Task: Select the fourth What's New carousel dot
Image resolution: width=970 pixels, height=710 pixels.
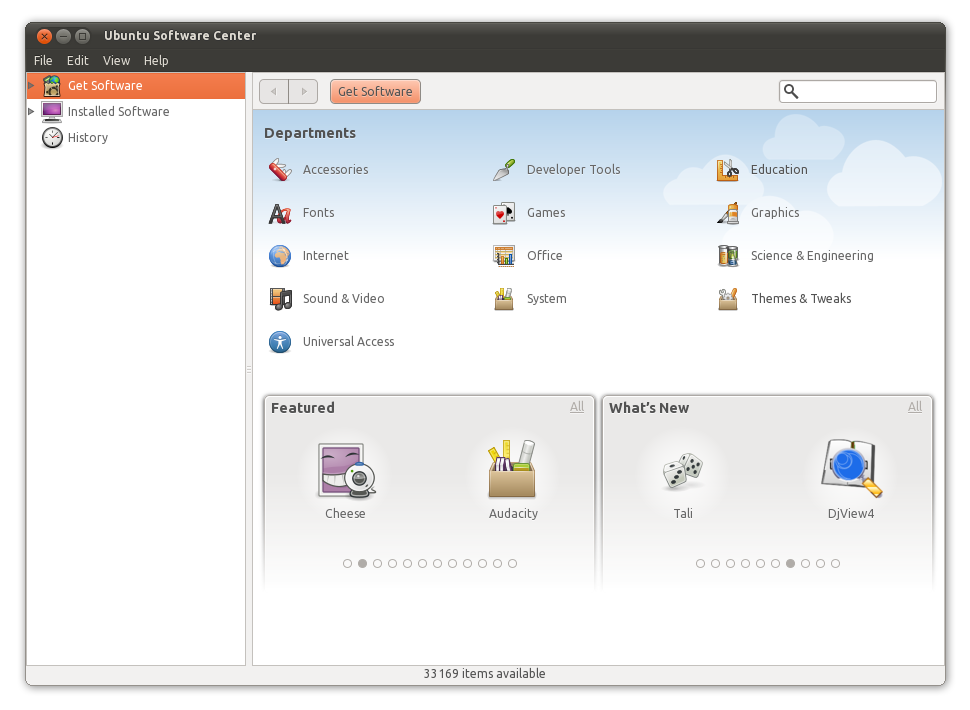Action: coord(745,563)
